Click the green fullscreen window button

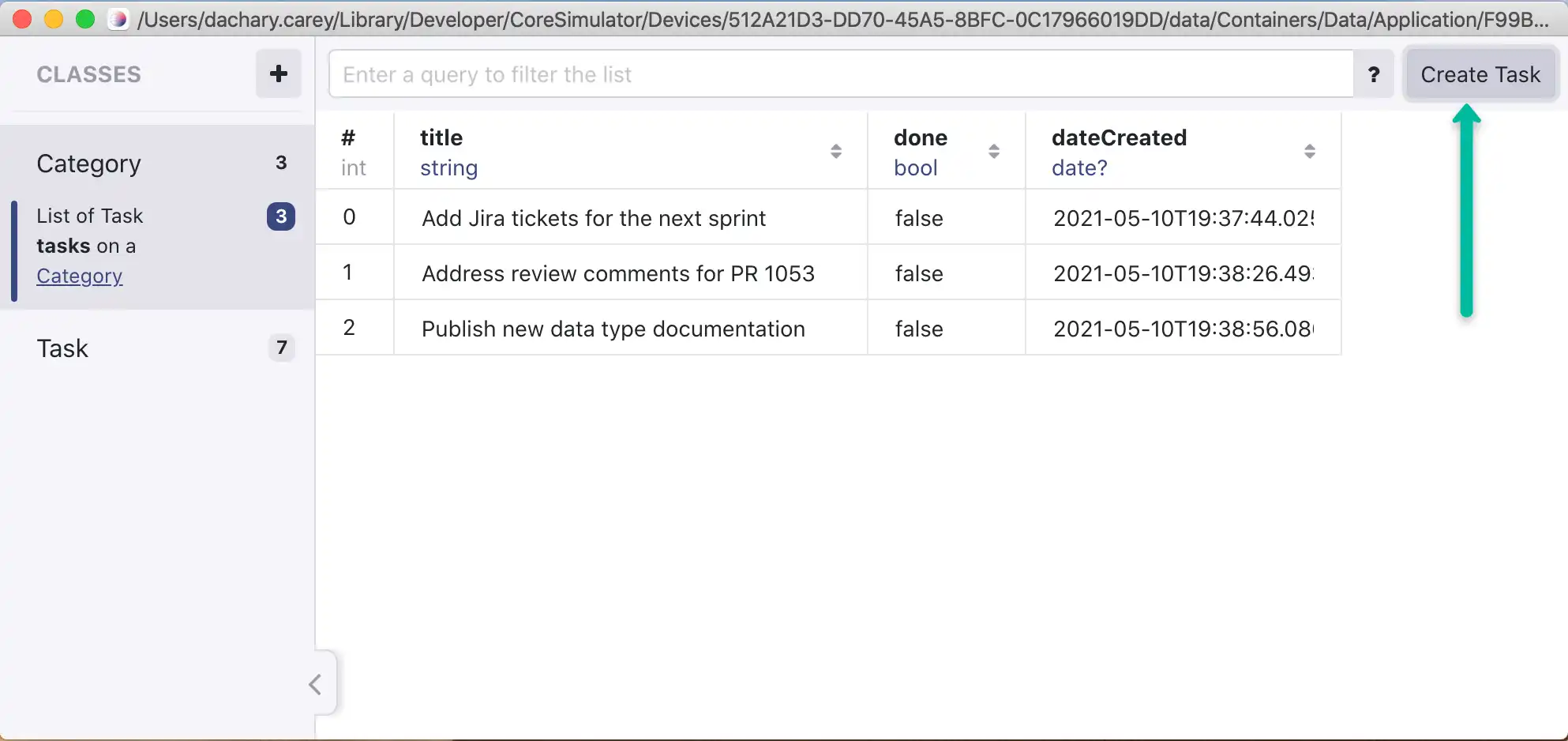tap(85, 19)
